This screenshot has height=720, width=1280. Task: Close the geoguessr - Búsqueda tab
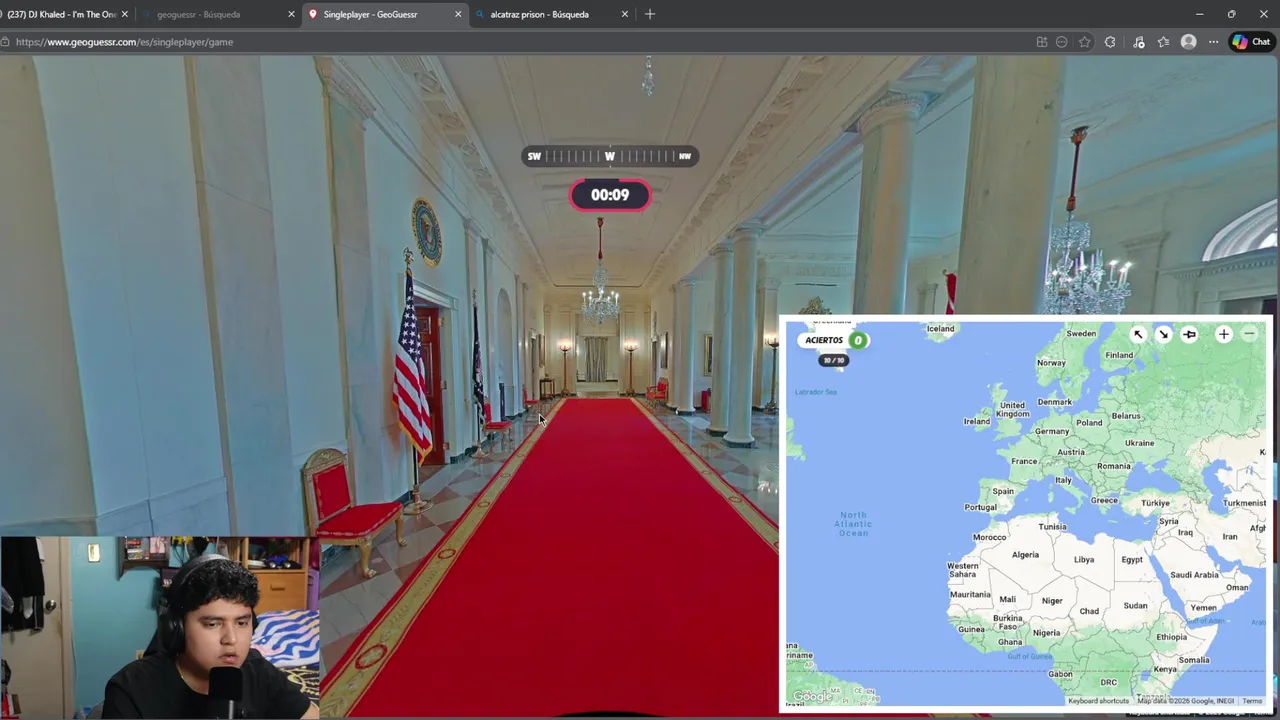[x=291, y=14]
